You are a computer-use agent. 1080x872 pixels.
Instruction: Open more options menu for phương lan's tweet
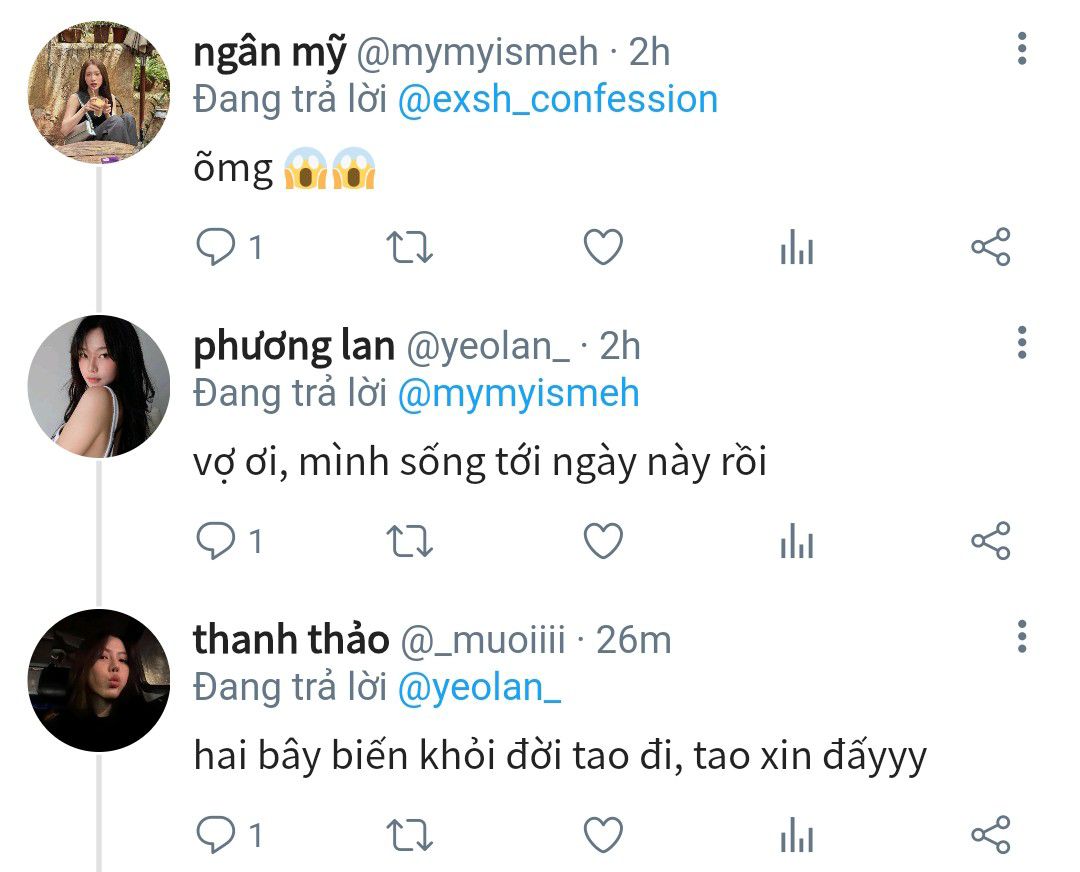1022,343
